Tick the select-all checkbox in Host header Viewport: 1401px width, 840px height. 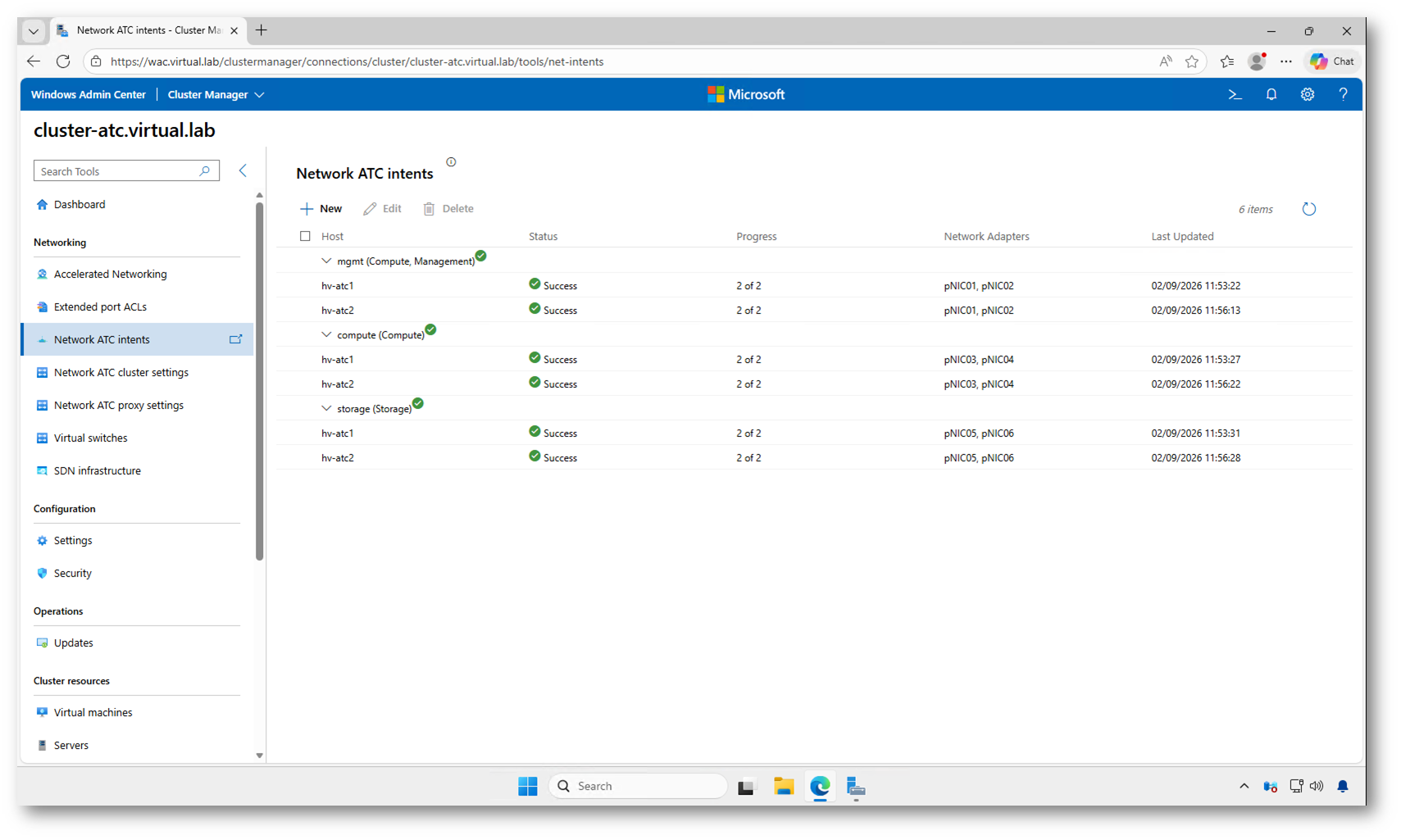pos(305,236)
